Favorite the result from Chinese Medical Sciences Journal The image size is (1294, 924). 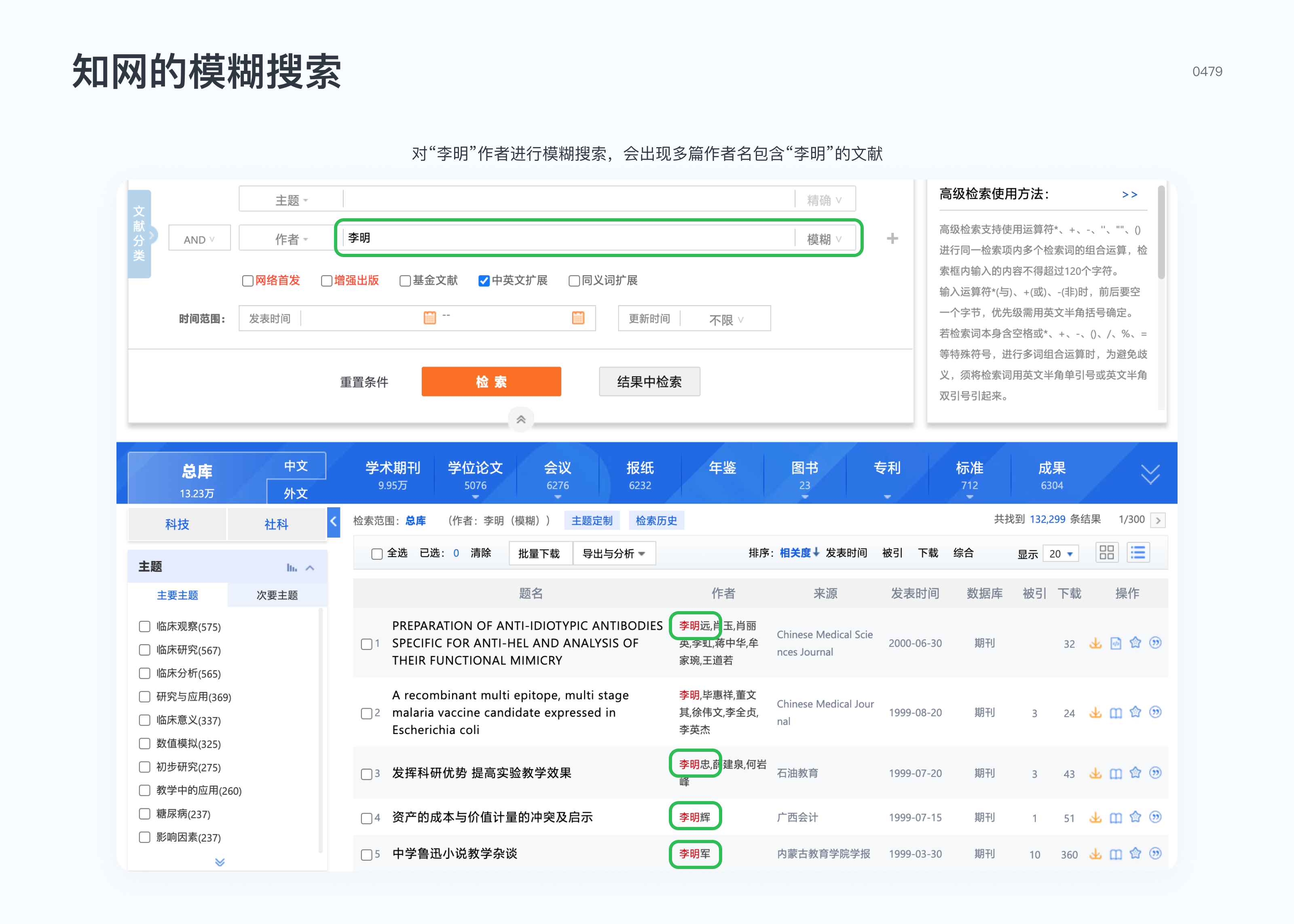1135,643
